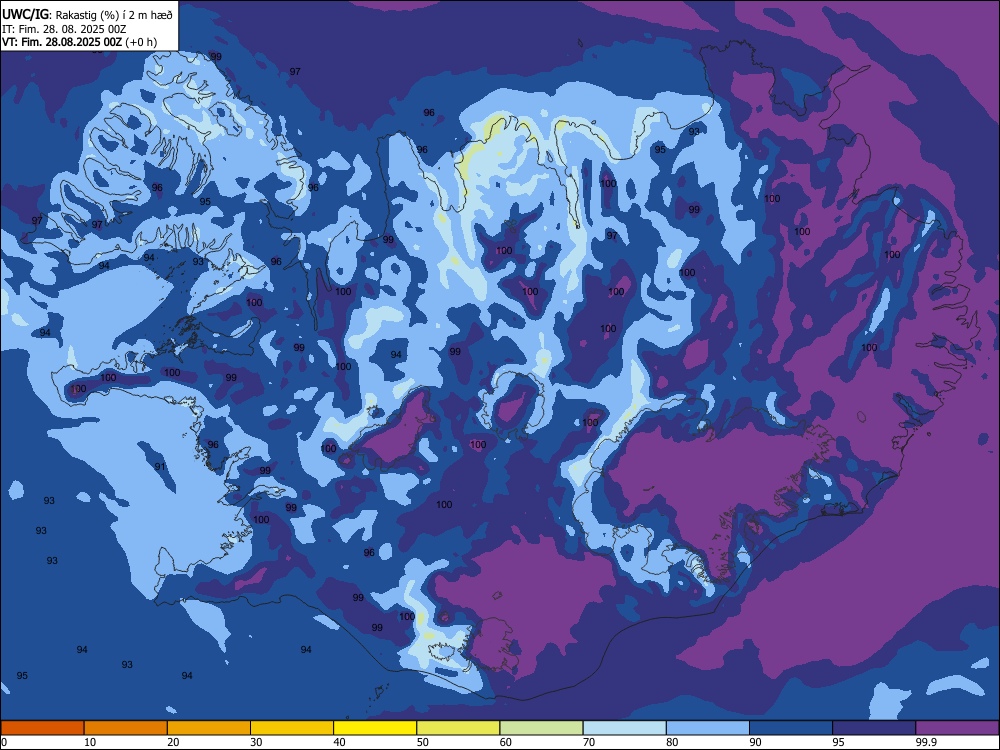1000x750 pixels.
Task: Click the purple above-99.9 legend swatch
Action: [x=957, y=728]
